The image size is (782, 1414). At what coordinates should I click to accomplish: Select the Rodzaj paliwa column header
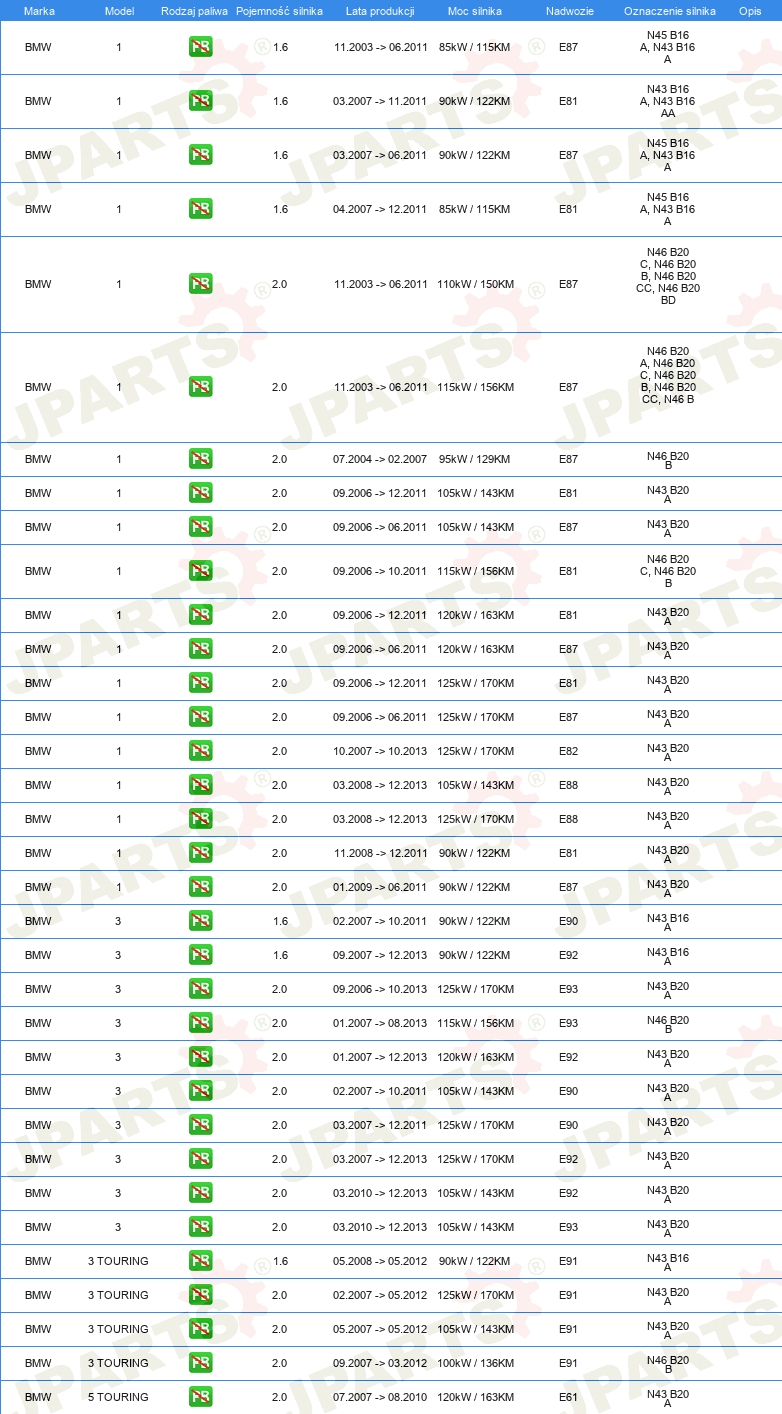coord(194,10)
